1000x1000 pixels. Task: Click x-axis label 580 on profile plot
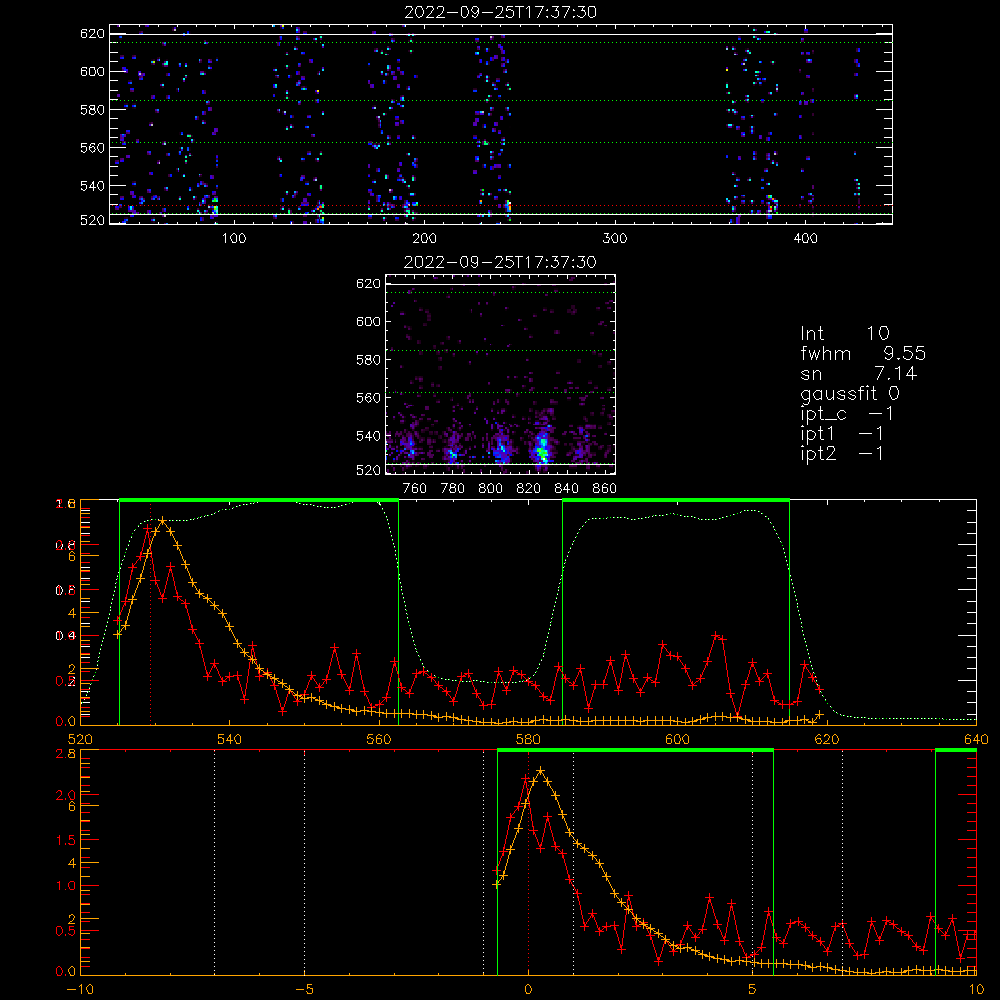coord(528,739)
